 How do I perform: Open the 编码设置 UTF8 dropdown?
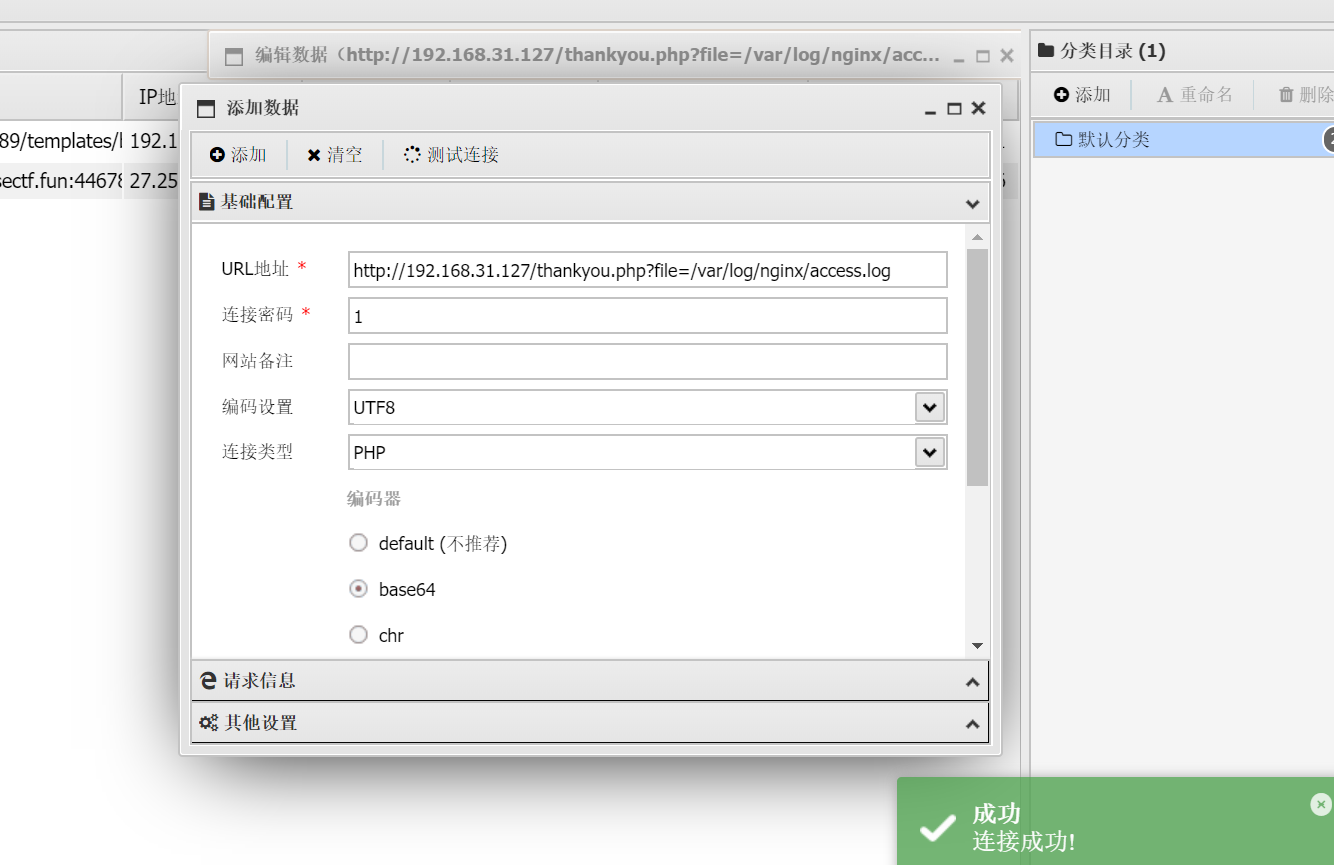[930, 407]
